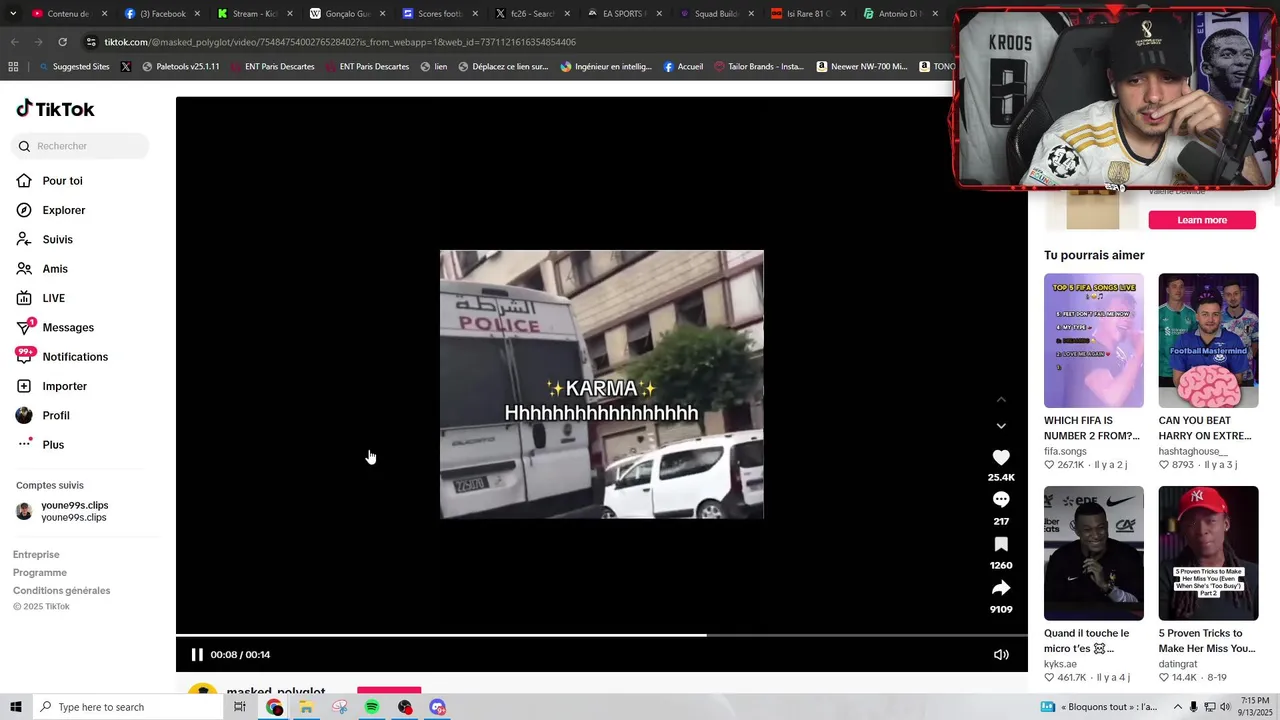Click the KARMA video frame
1280x720 pixels.
pos(602,384)
